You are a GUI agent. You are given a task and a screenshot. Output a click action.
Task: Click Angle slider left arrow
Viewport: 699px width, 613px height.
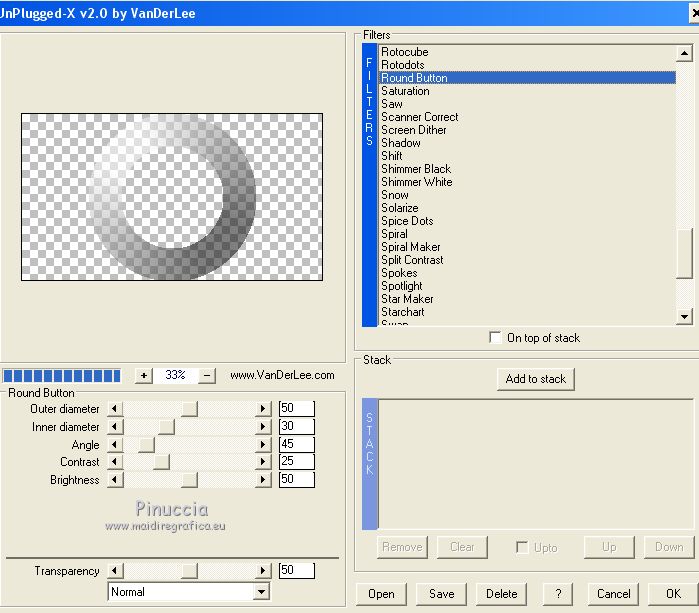point(115,445)
